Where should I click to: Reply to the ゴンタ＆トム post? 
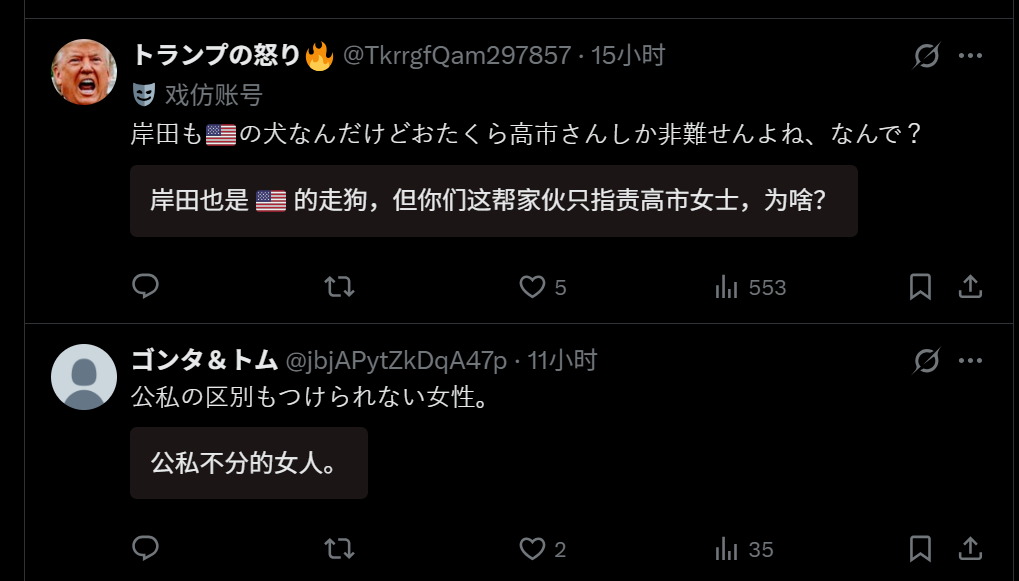click(x=145, y=549)
